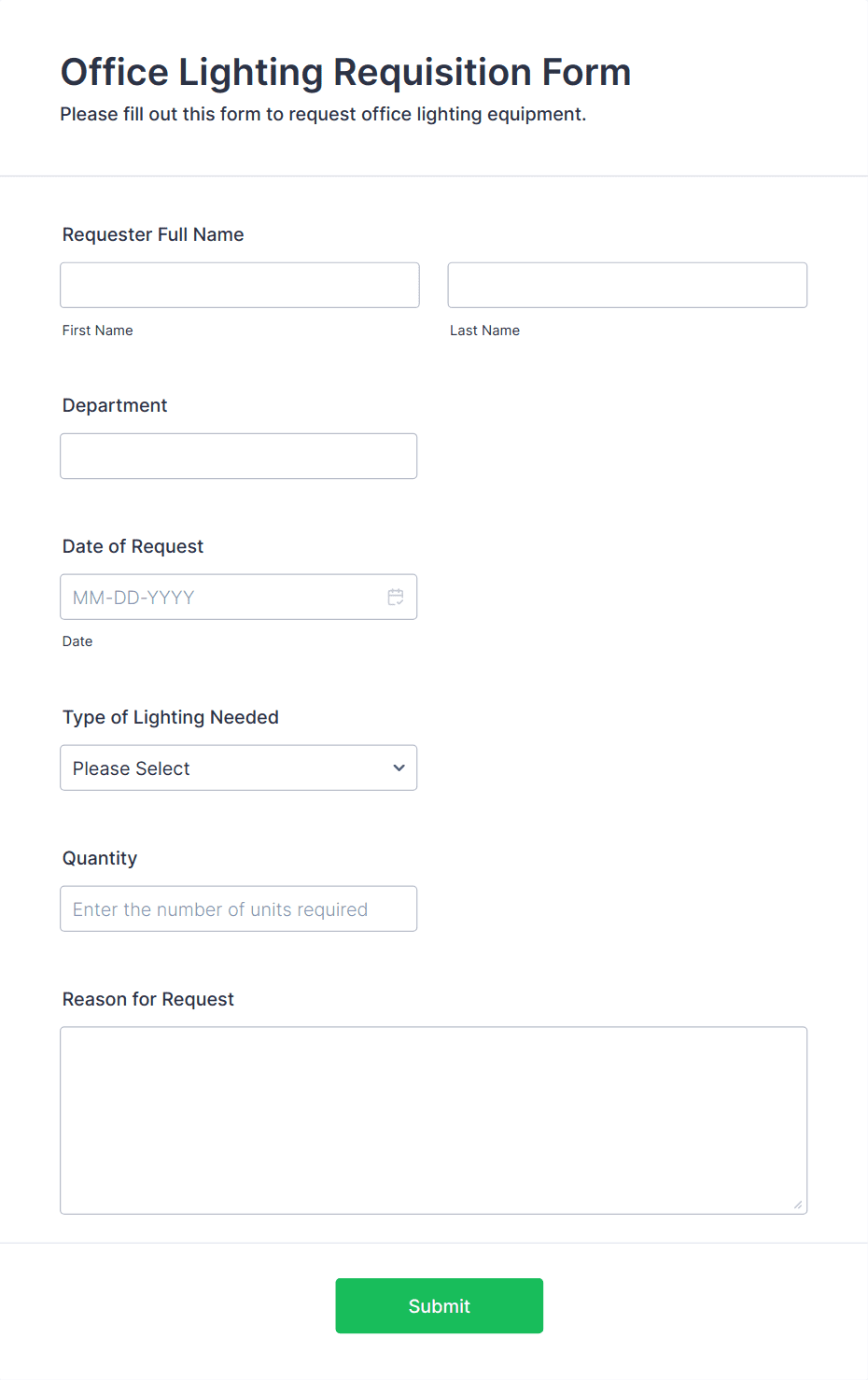The width and height of the screenshot is (868, 1380).
Task: Focus the Last Name input box
Action: tap(627, 285)
